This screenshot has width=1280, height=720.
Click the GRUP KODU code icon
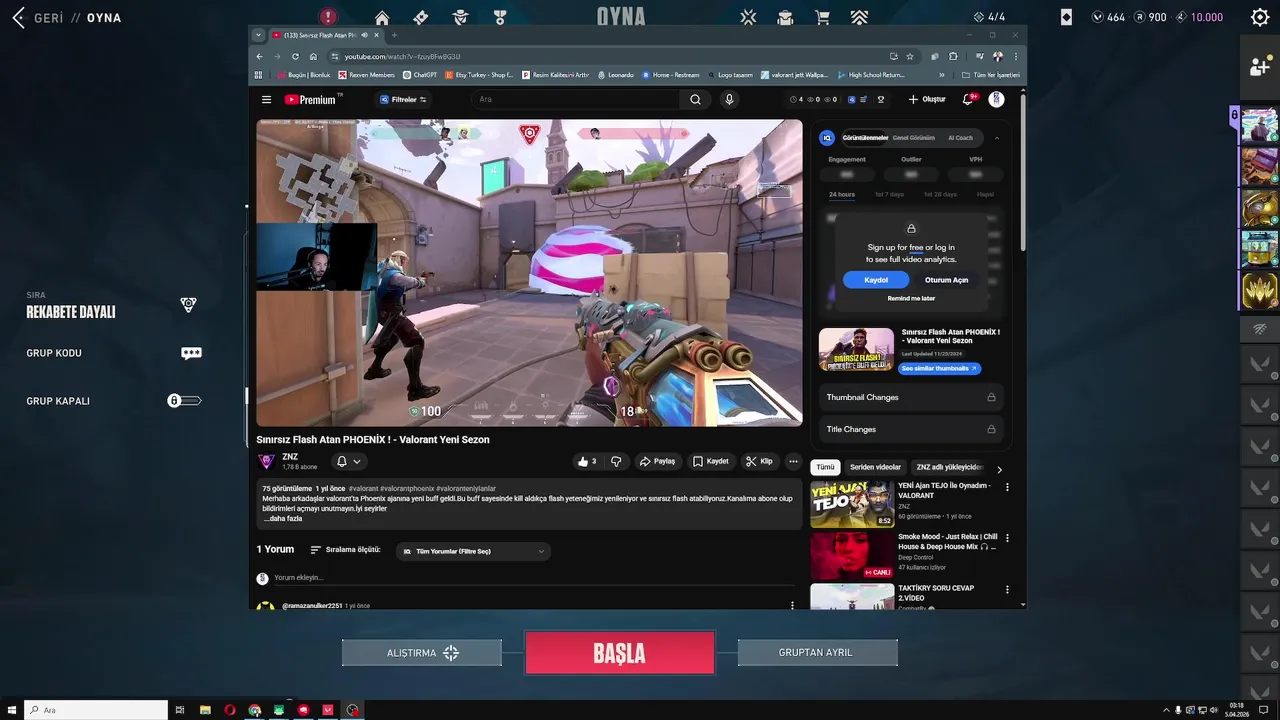(x=191, y=353)
